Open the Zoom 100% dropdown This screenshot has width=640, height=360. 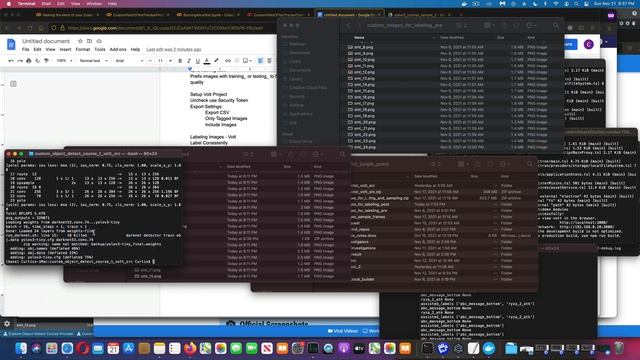coord(64,61)
